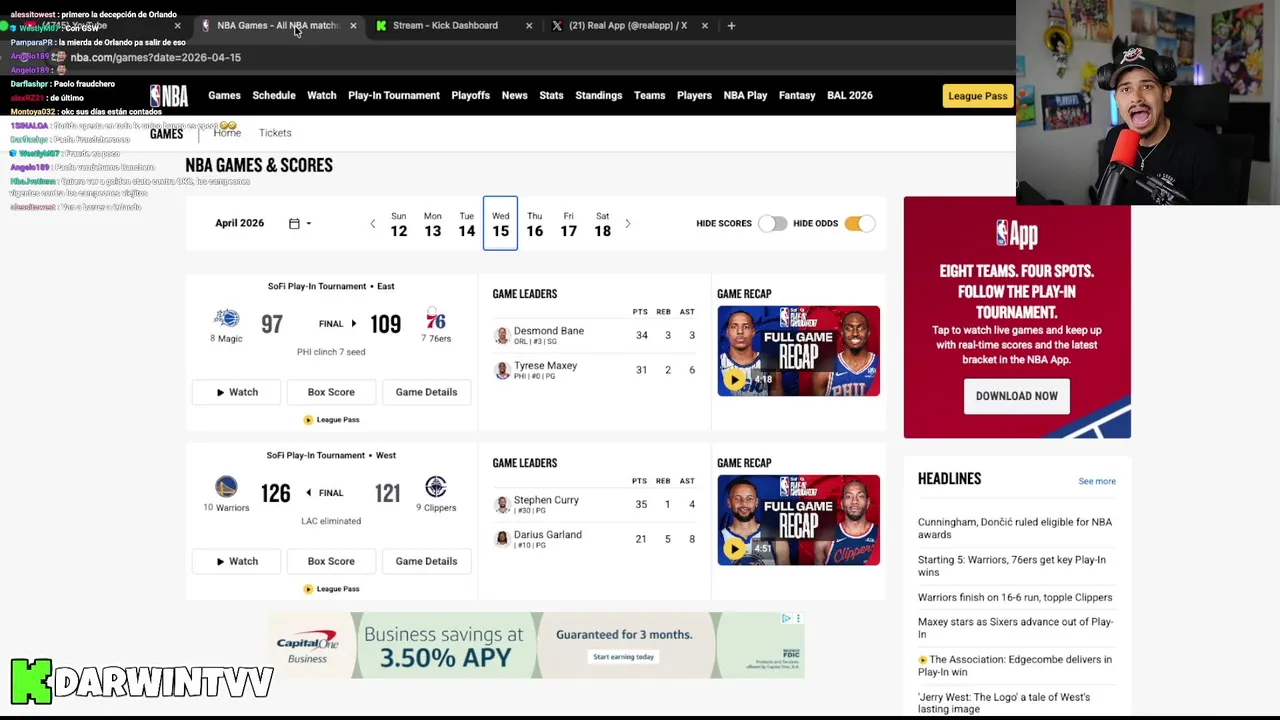
Task: Open the Standings menu item
Action: pos(599,96)
